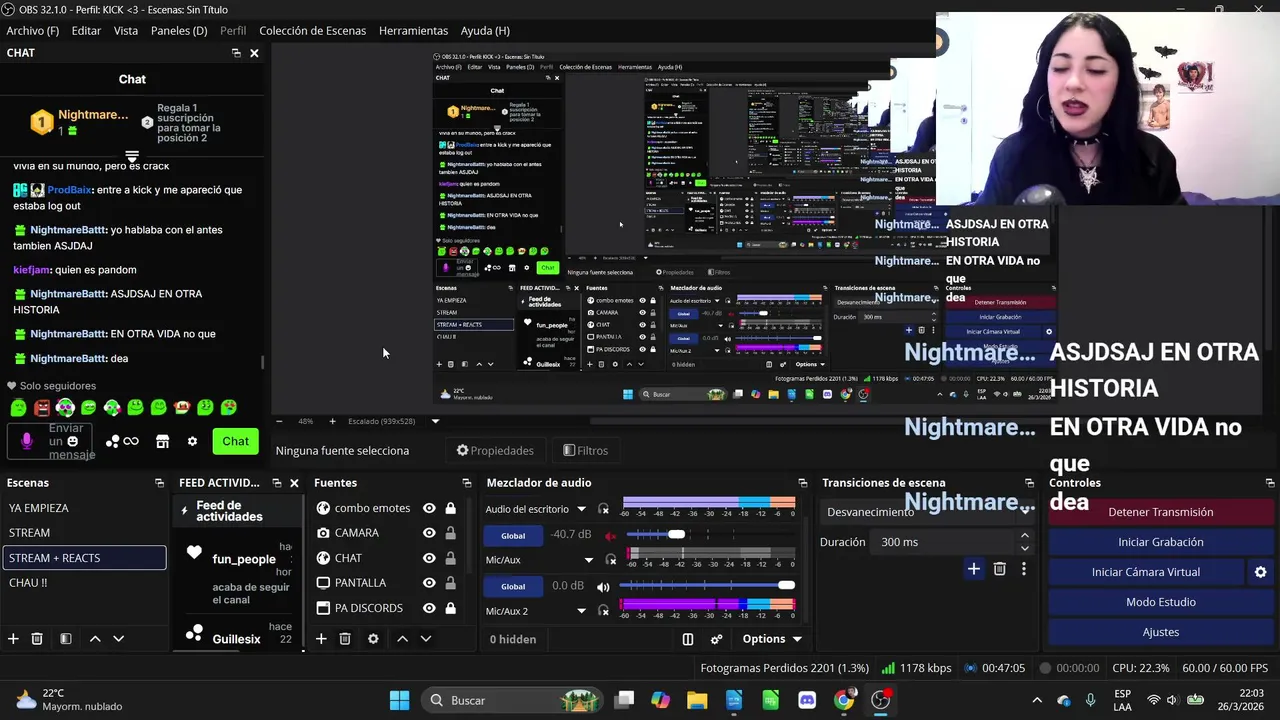Open Mic/Aux dropdown arrow
The image size is (1280, 720).
coord(588,560)
